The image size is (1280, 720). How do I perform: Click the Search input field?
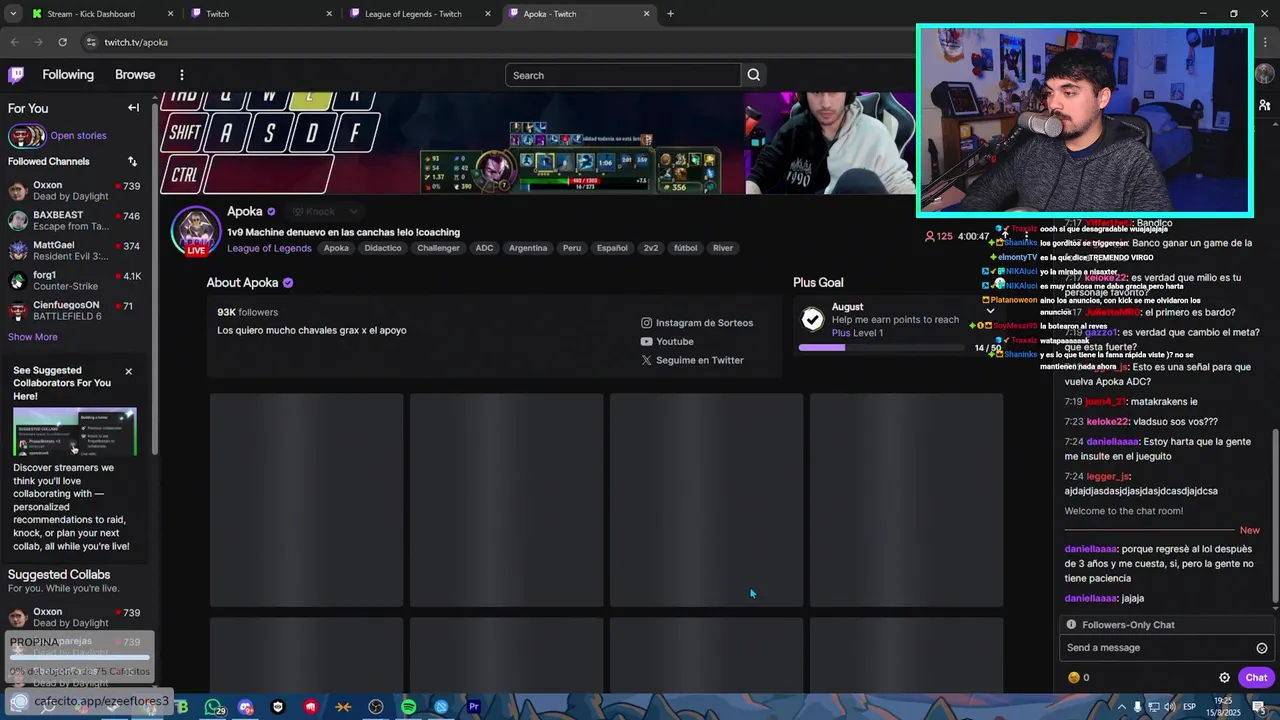(x=623, y=75)
